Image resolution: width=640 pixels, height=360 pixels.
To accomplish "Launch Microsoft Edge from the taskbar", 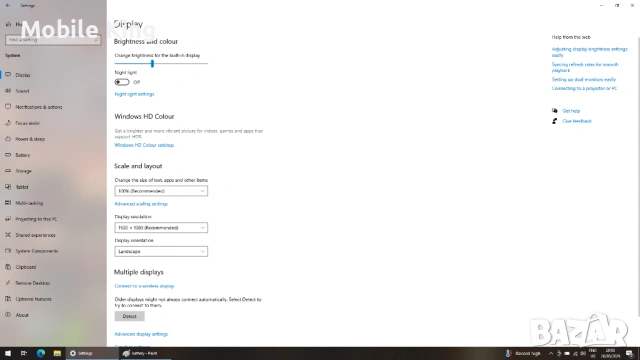I will click(x=40, y=353).
